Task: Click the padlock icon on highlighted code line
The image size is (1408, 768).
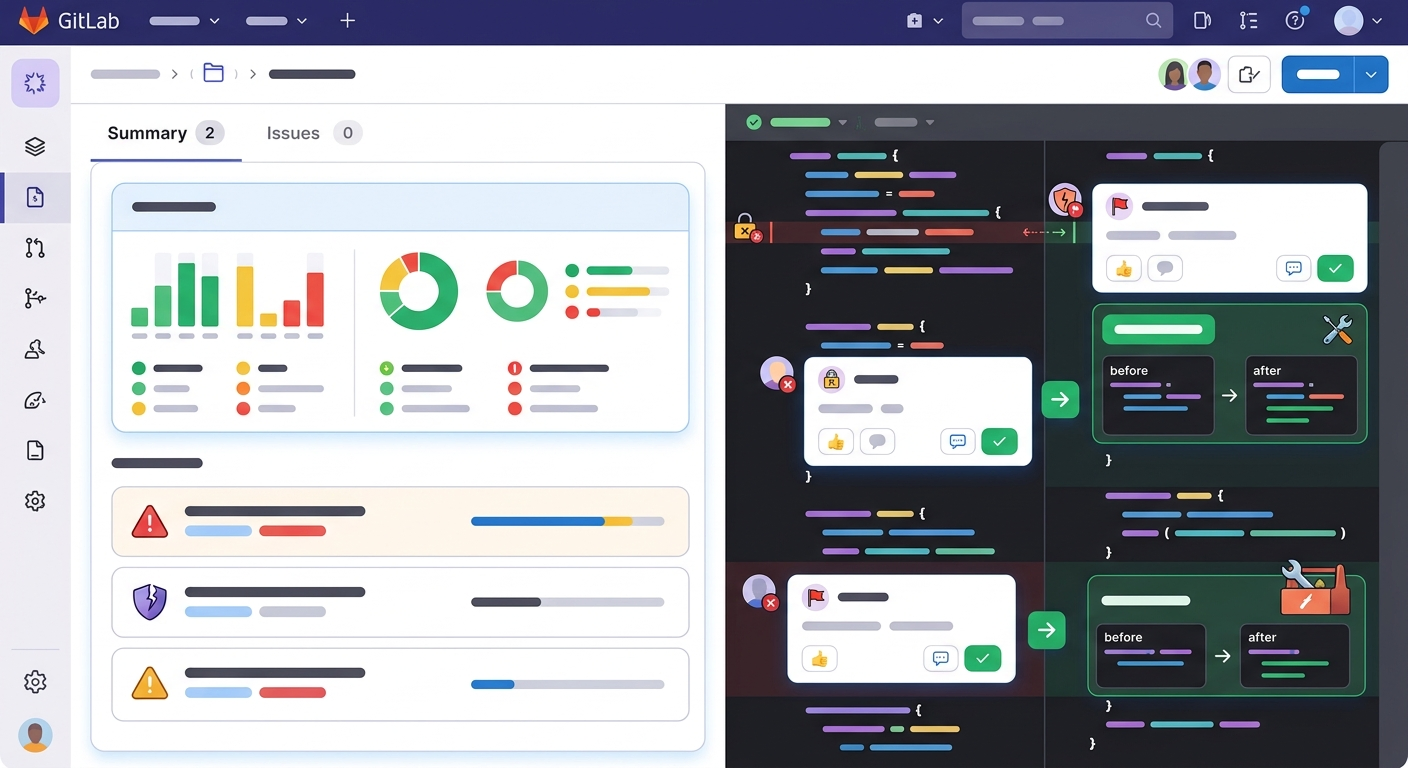Action: (x=745, y=227)
